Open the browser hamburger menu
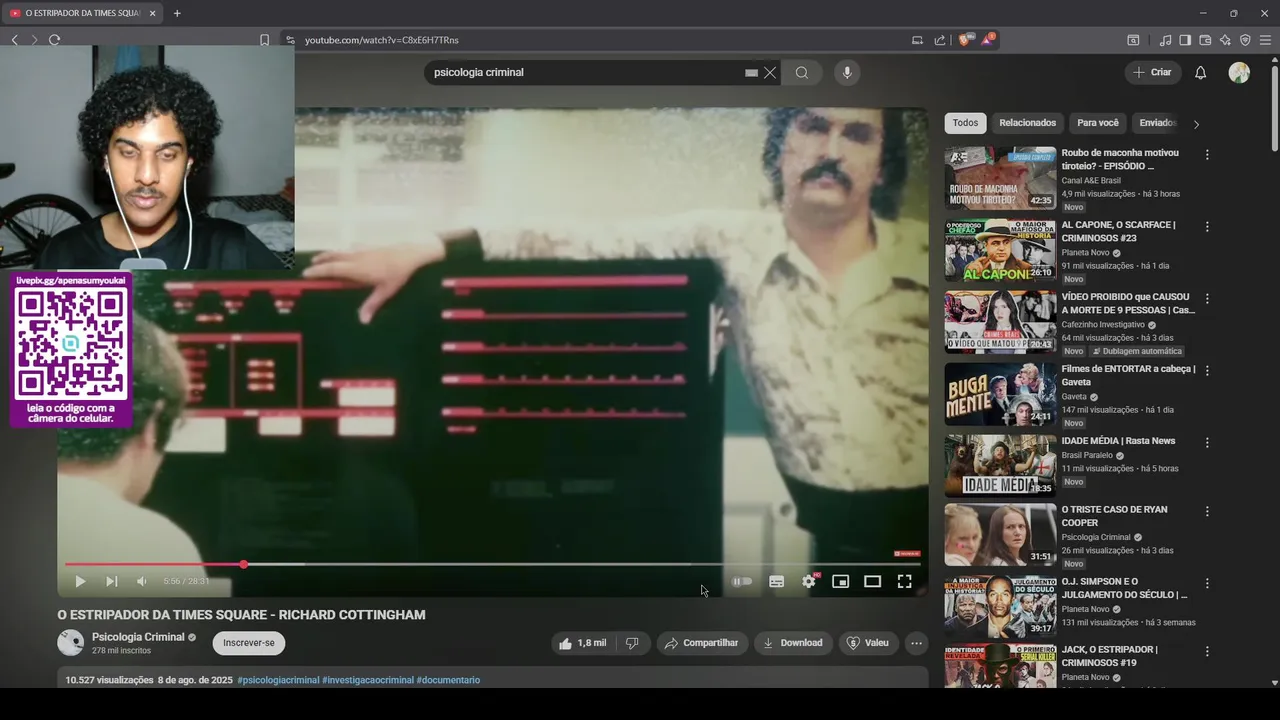This screenshot has height=720, width=1280. coord(1266,40)
